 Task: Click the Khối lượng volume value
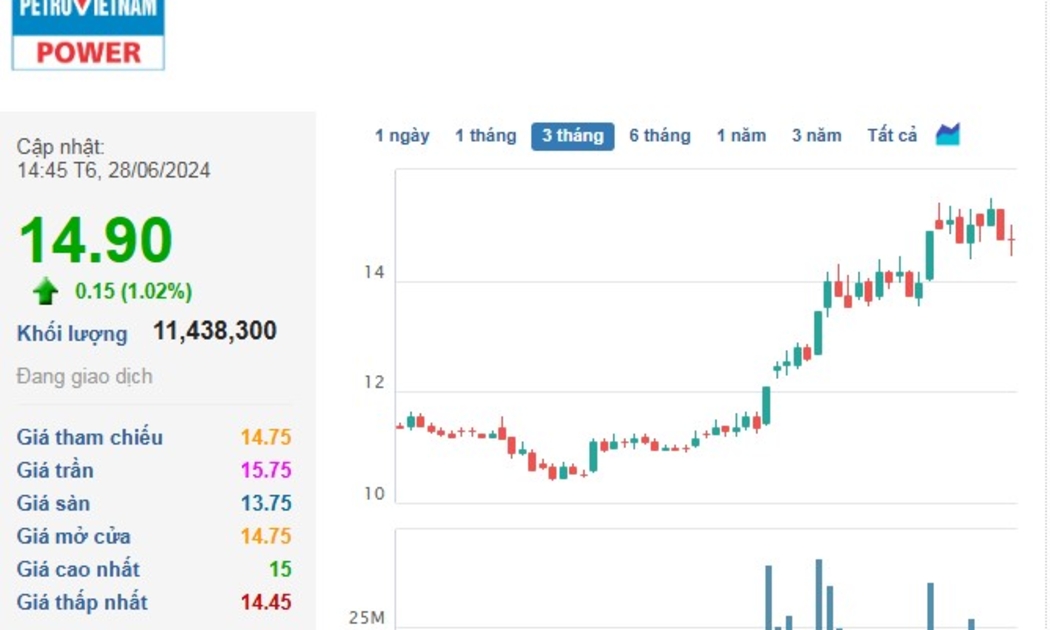214,331
